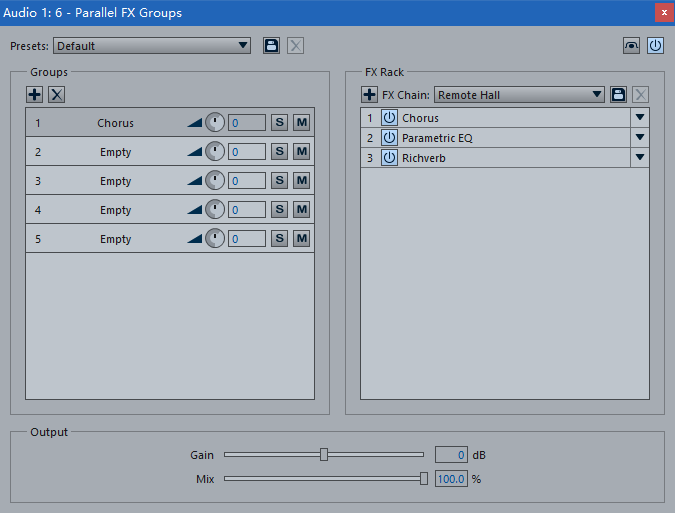Save the Remote Hall FX chain

pyautogui.click(x=618, y=95)
